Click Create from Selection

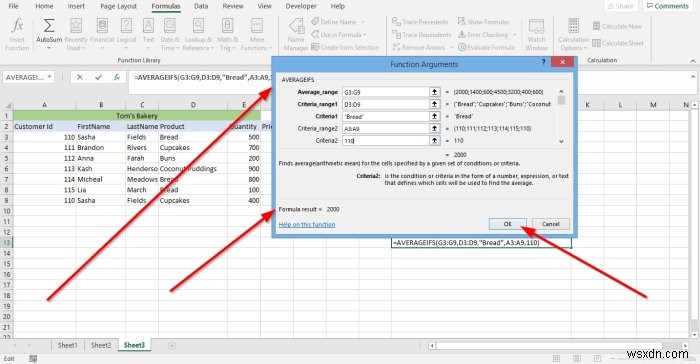click(345, 47)
